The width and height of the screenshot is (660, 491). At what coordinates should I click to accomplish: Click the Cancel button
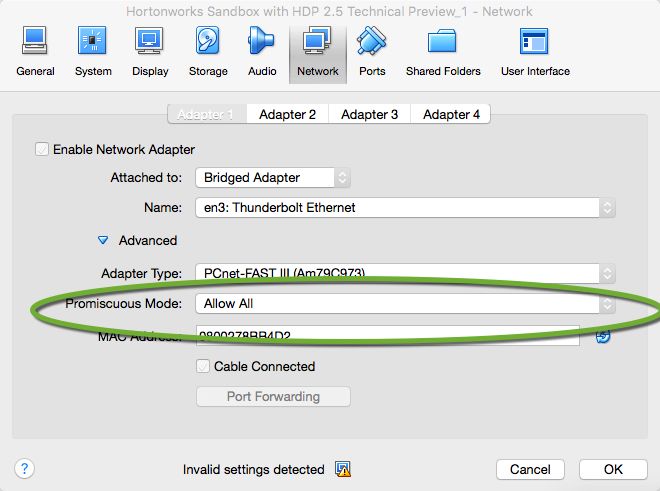530,469
